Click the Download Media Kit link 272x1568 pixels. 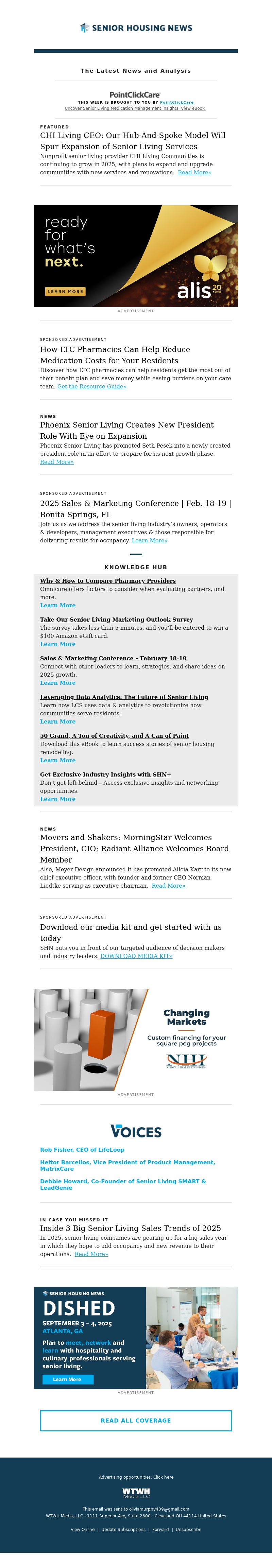pos(136,956)
